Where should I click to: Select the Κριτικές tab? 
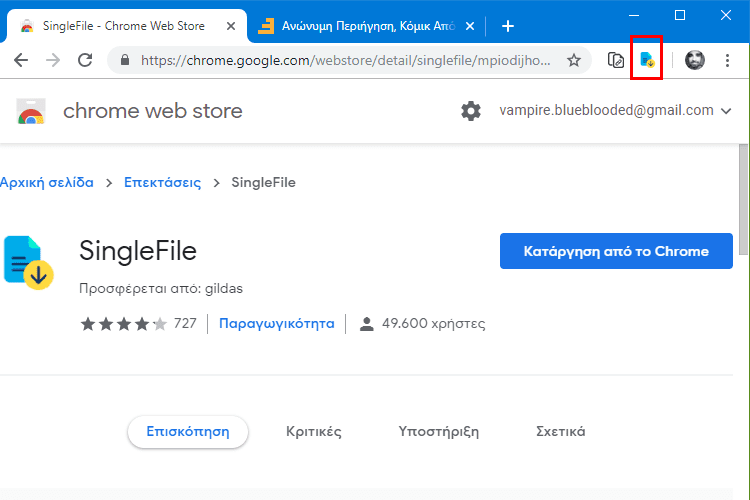click(x=314, y=432)
